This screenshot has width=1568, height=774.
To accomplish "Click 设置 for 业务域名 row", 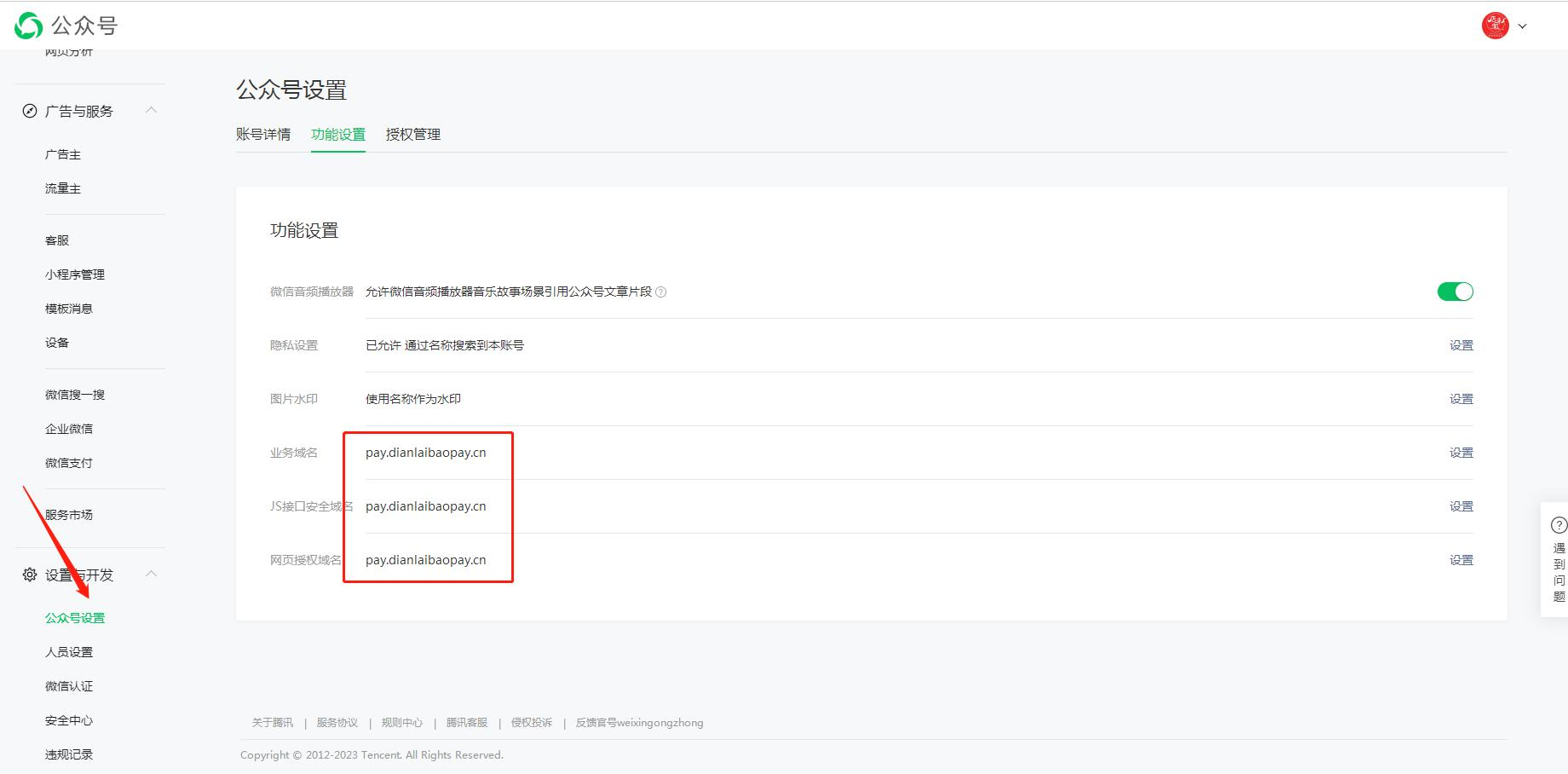I will [x=1461, y=453].
